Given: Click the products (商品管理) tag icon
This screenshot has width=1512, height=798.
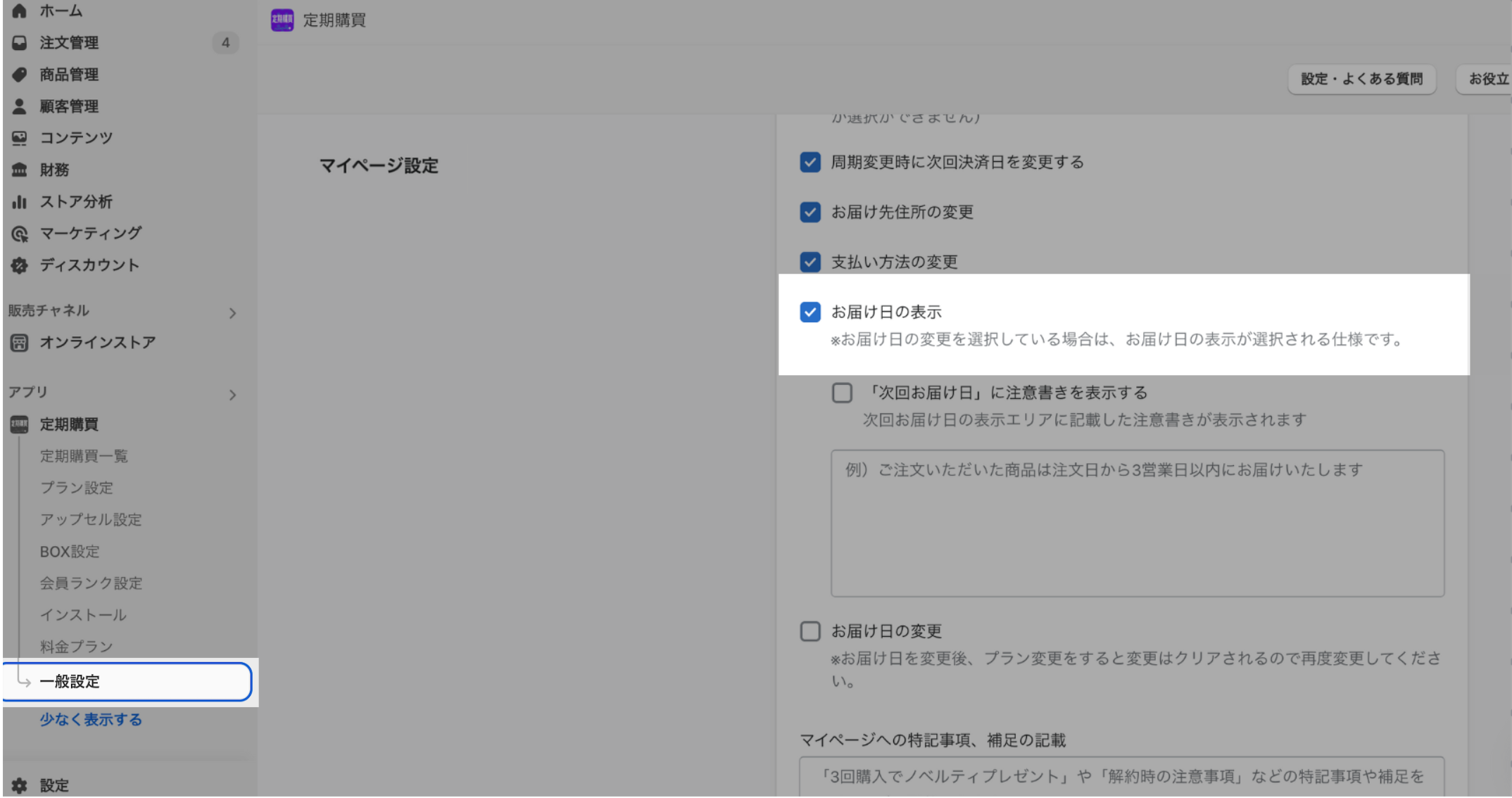Looking at the screenshot, I should [20, 75].
